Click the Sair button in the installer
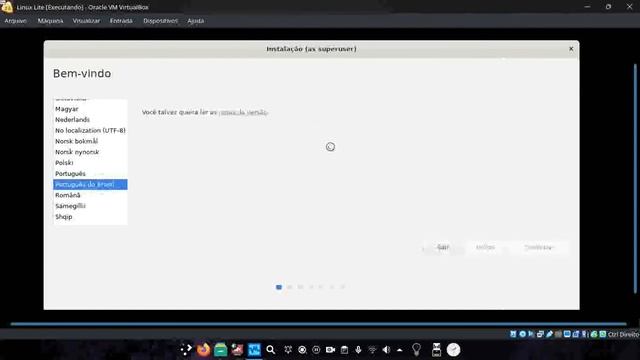 [x=443, y=247]
